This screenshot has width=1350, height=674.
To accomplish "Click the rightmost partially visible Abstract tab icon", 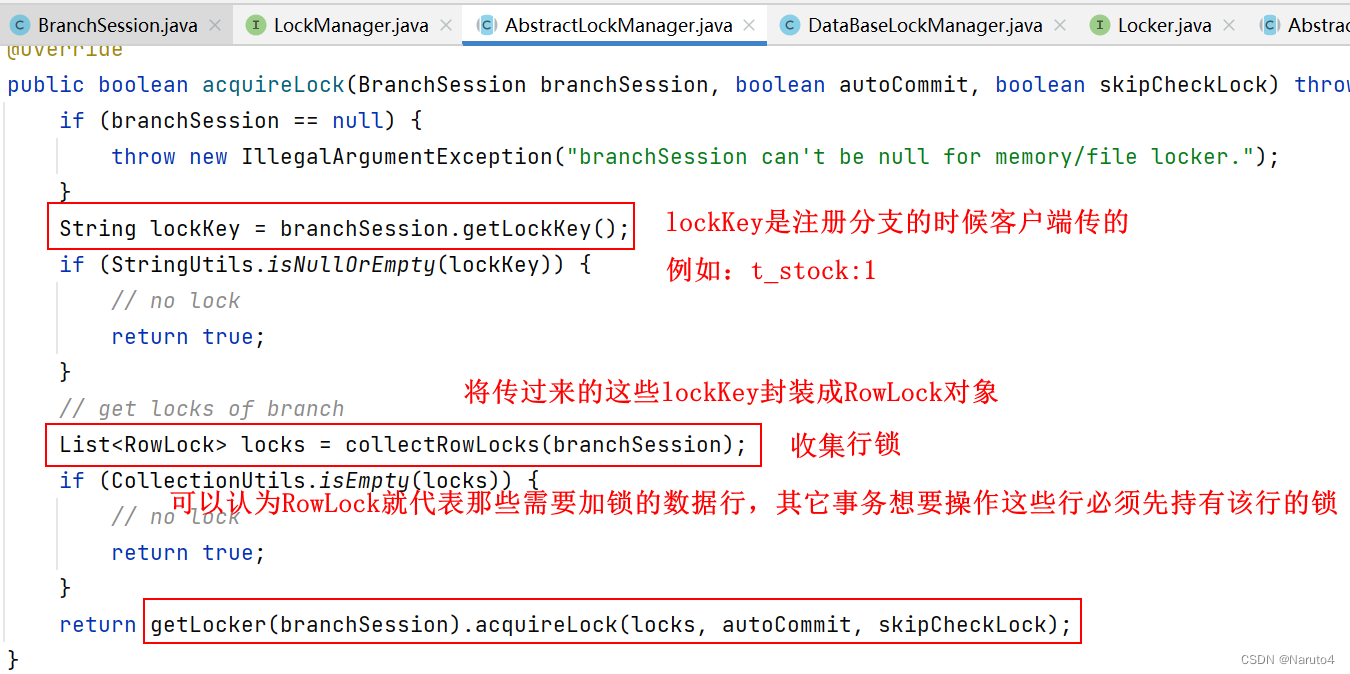I will pos(1270,25).
